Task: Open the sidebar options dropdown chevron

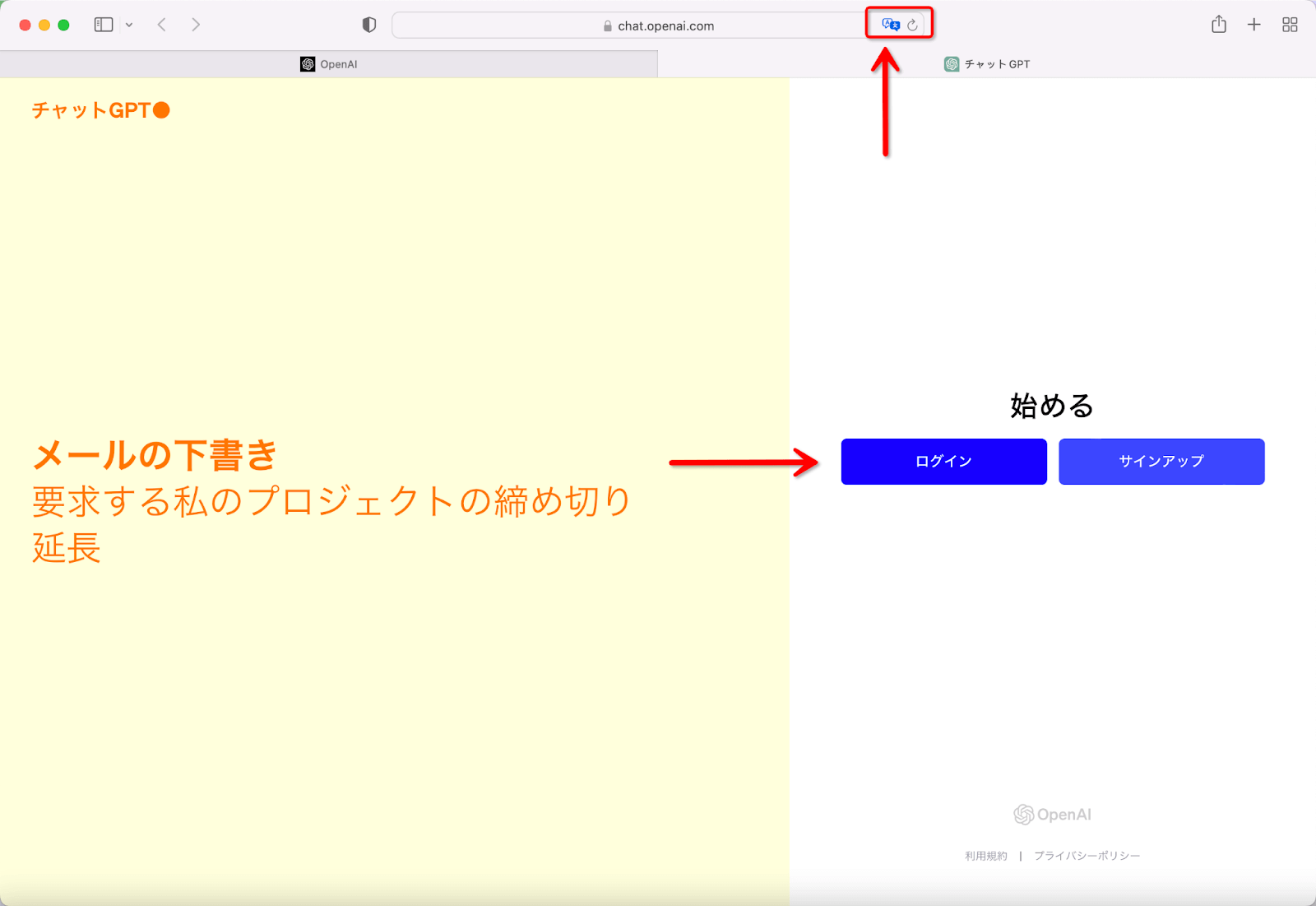Action: point(129,26)
